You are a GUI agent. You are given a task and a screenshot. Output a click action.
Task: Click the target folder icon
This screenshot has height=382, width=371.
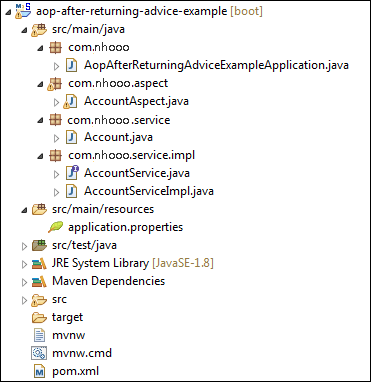pos(39,317)
